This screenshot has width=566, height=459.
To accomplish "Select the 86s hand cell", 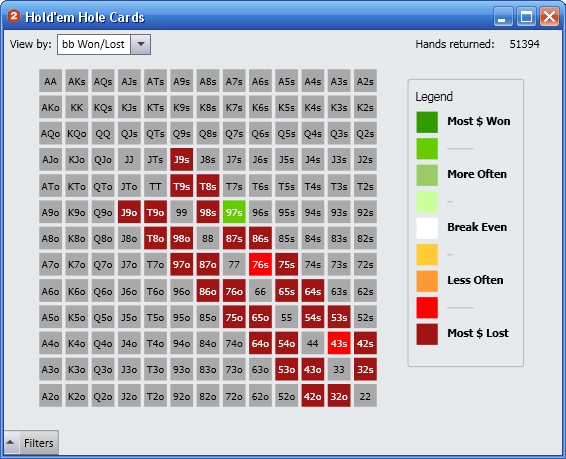I will 260,238.
